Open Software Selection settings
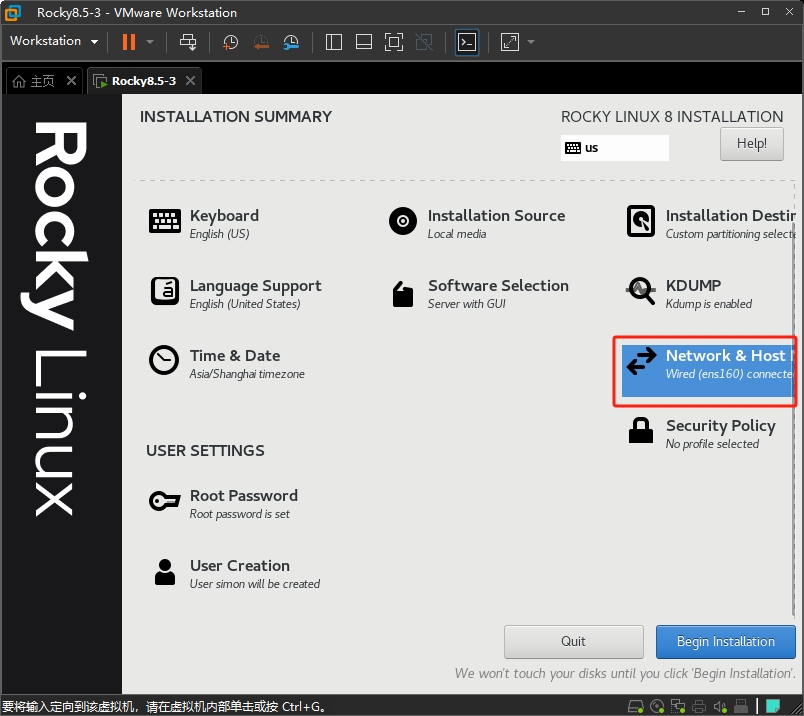Image resolution: width=804 pixels, height=716 pixels. pyautogui.click(x=479, y=294)
